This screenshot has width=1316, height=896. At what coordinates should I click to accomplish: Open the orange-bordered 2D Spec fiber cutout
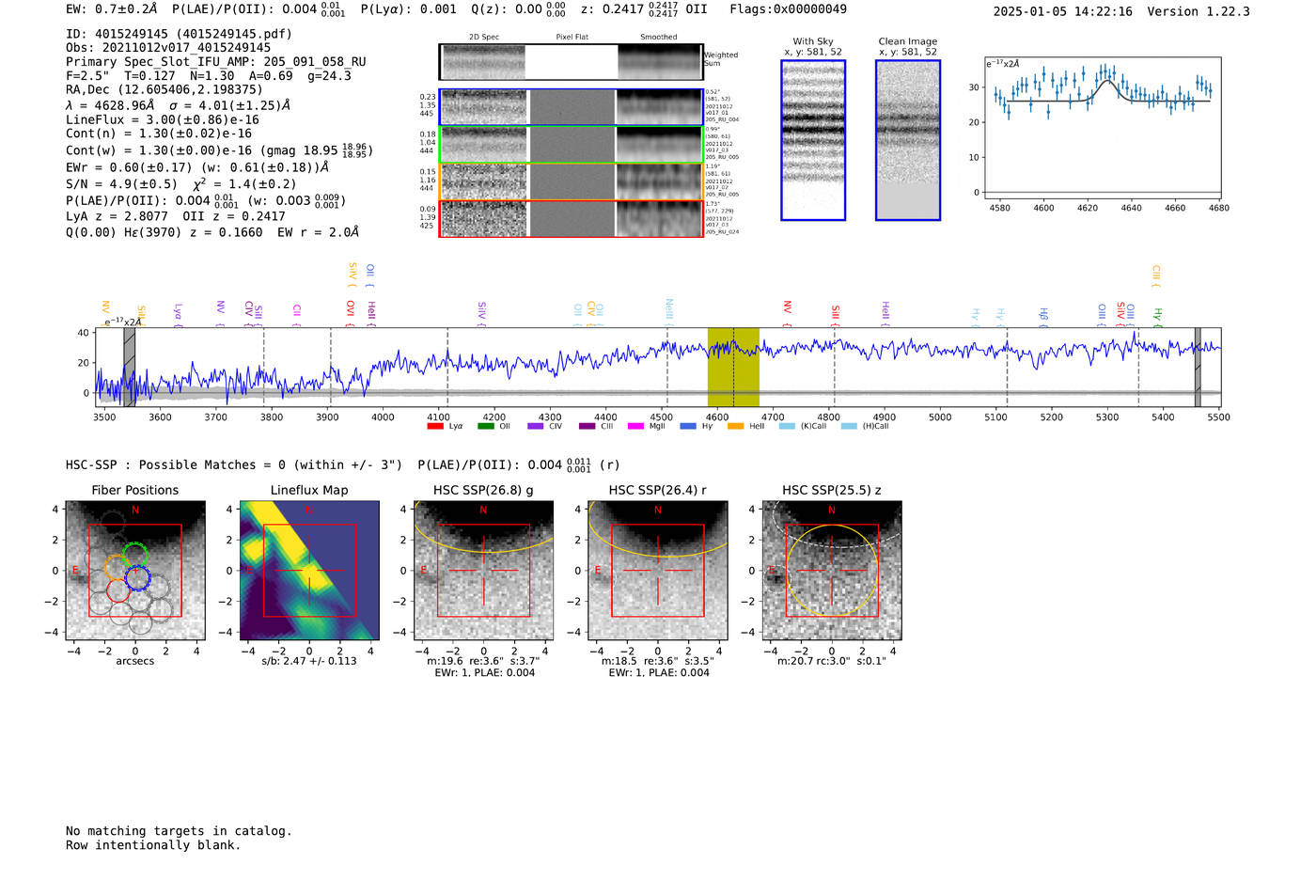tap(483, 181)
